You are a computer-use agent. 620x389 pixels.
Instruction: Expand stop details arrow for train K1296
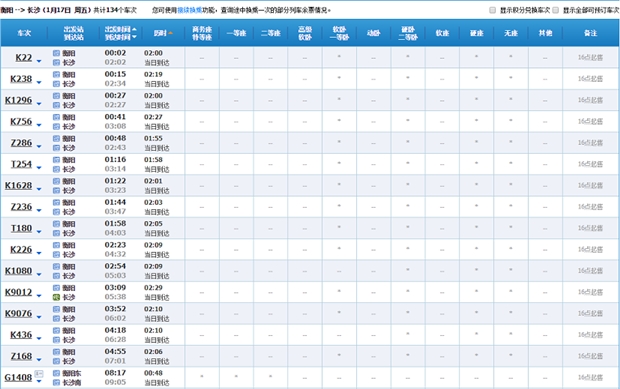39,104
